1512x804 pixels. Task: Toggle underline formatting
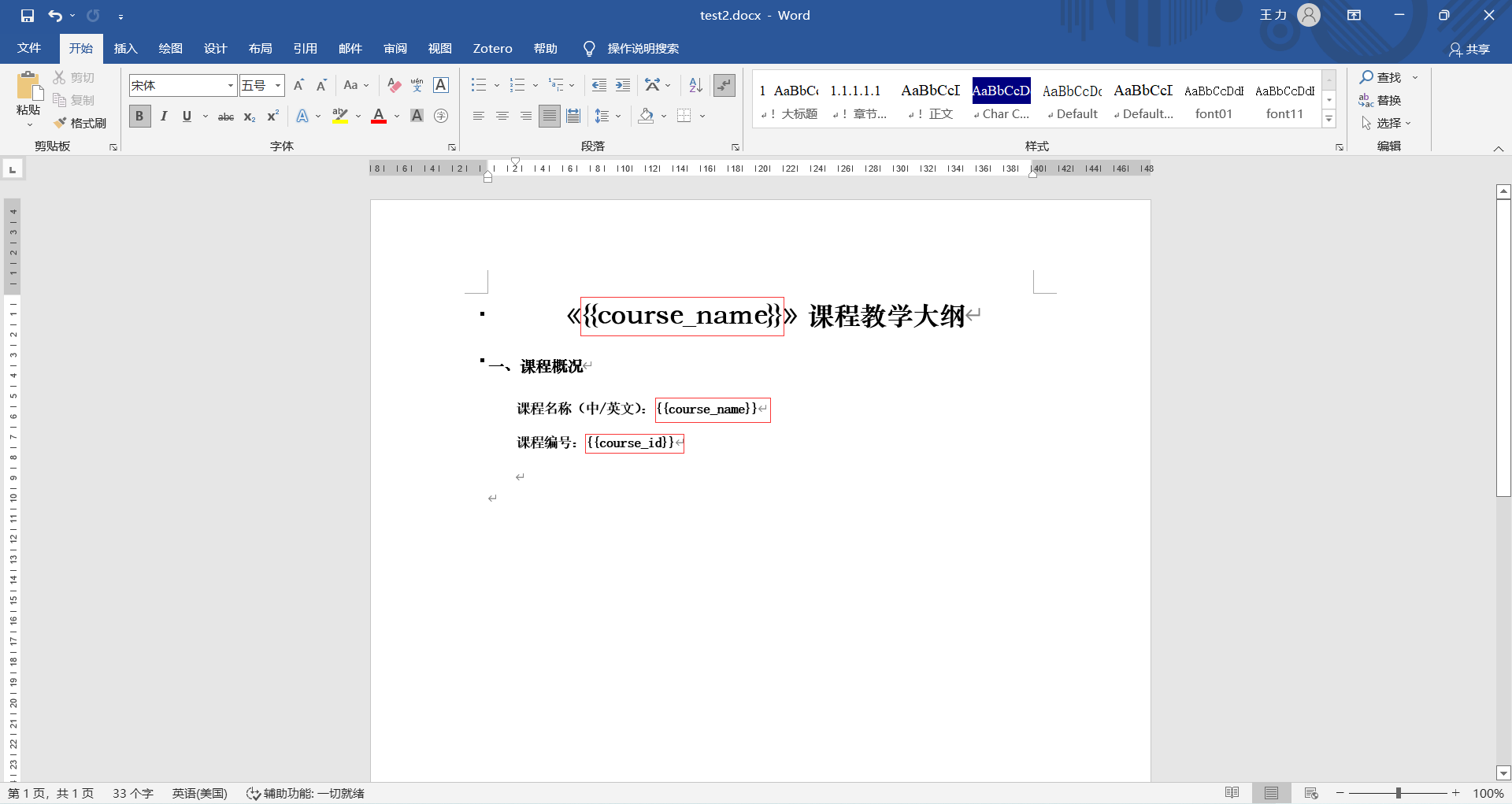coord(187,117)
